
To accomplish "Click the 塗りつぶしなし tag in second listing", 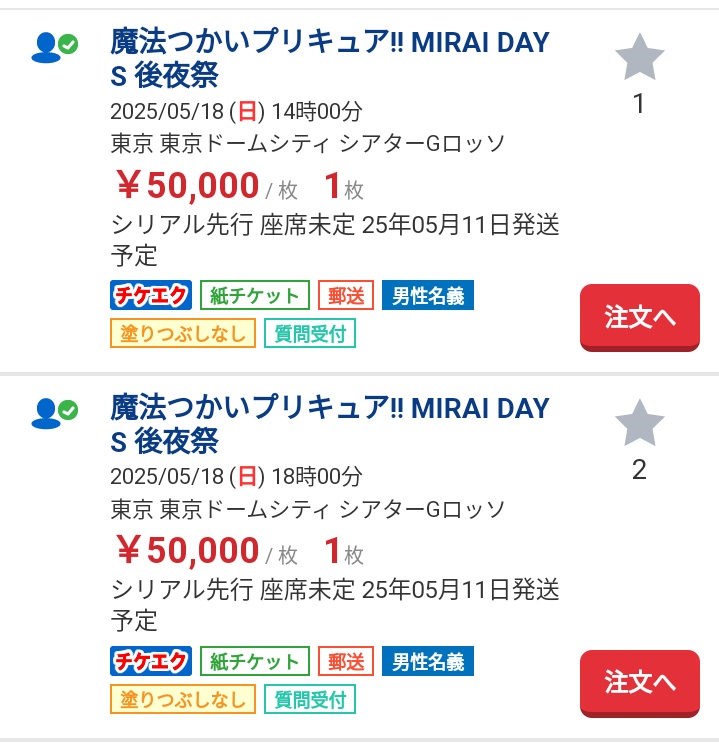I will click(183, 699).
